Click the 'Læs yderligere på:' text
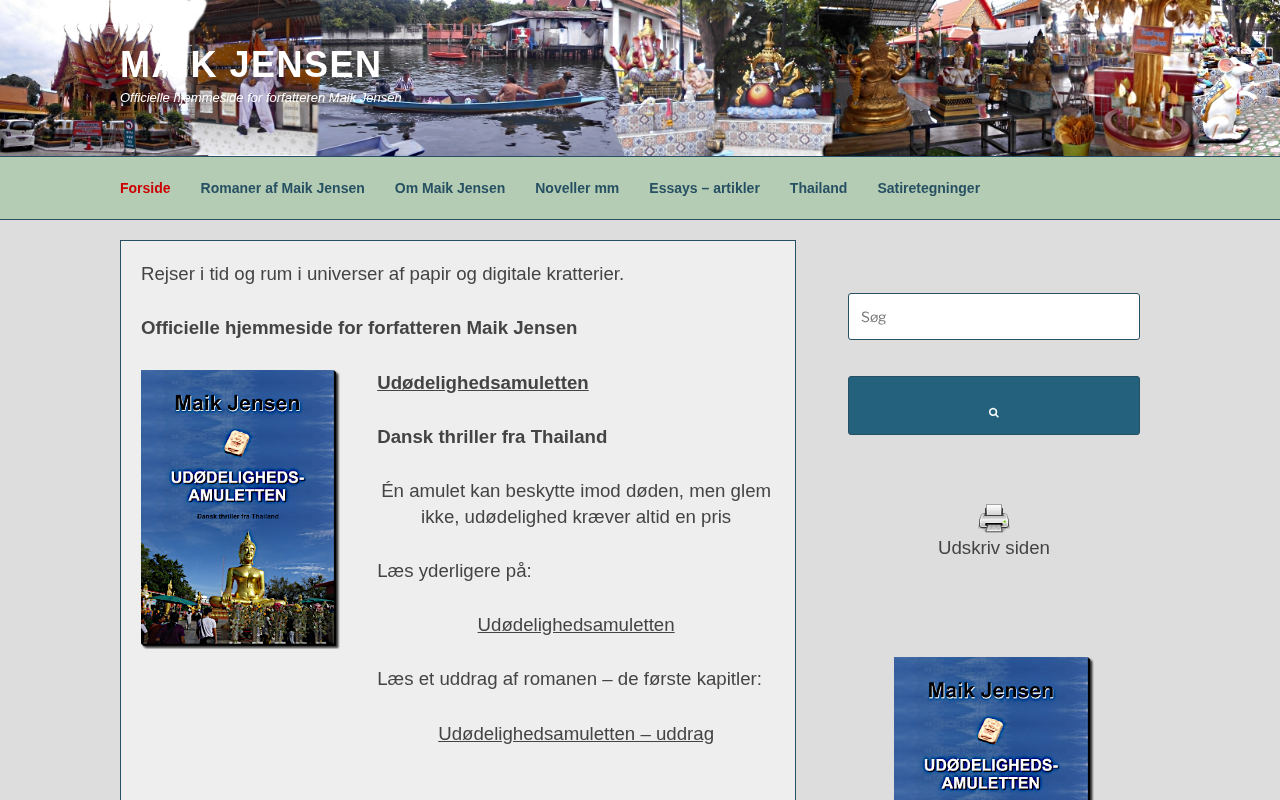Image resolution: width=1280 pixels, height=800 pixels. [x=454, y=571]
